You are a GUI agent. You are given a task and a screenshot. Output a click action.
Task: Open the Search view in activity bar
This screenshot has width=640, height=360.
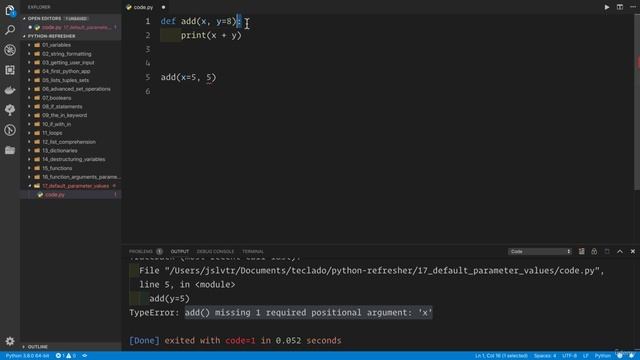10,30
